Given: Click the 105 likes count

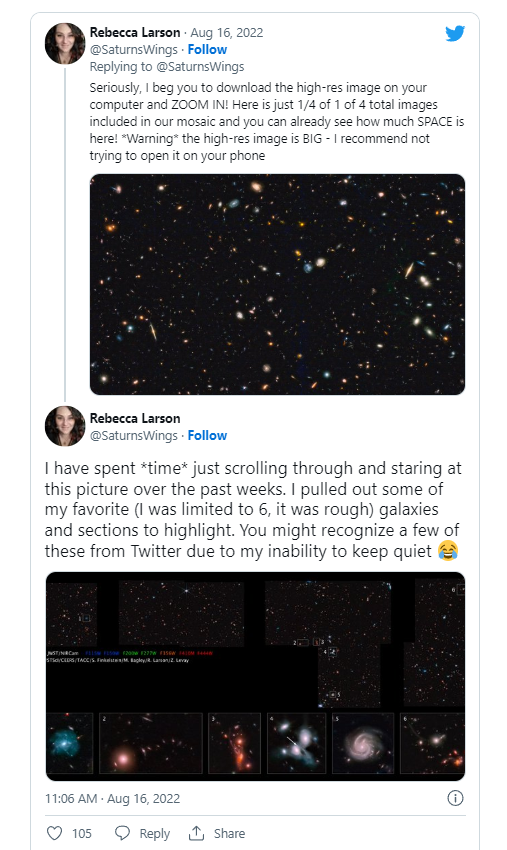Looking at the screenshot, I should click(82, 833).
